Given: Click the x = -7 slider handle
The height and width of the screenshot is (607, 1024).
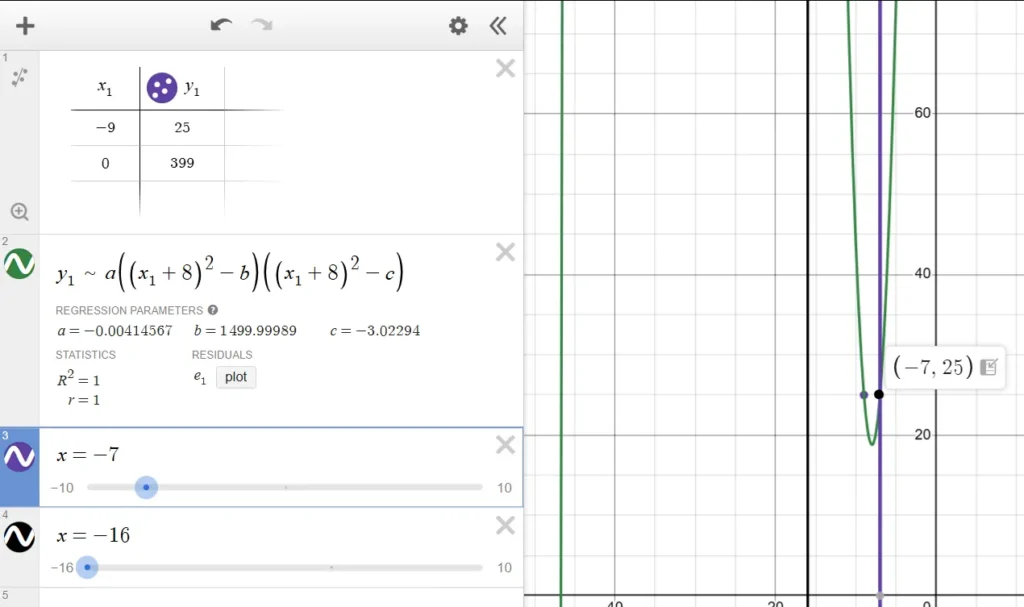Looking at the screenshot, I should point(146,488).
